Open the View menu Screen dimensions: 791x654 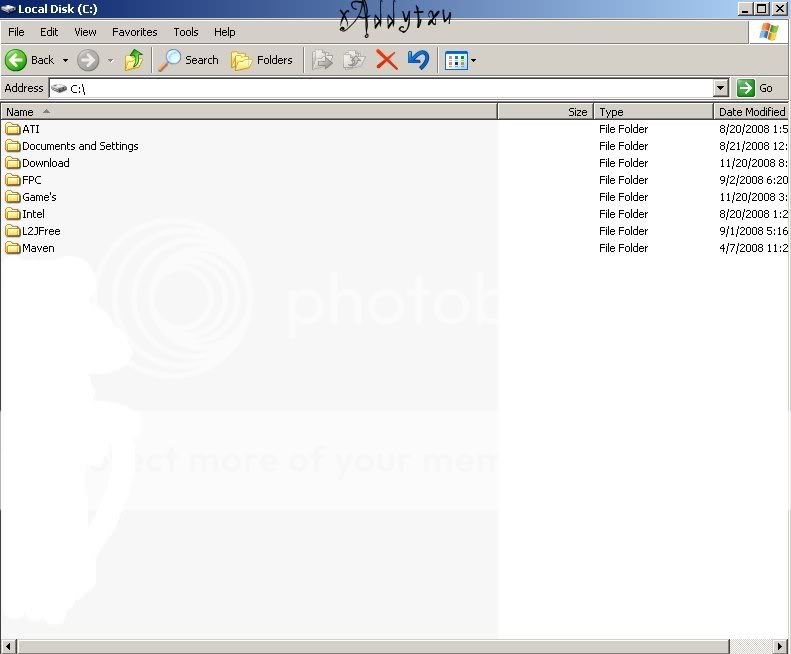pyautogui.click(x=85, y=32)
